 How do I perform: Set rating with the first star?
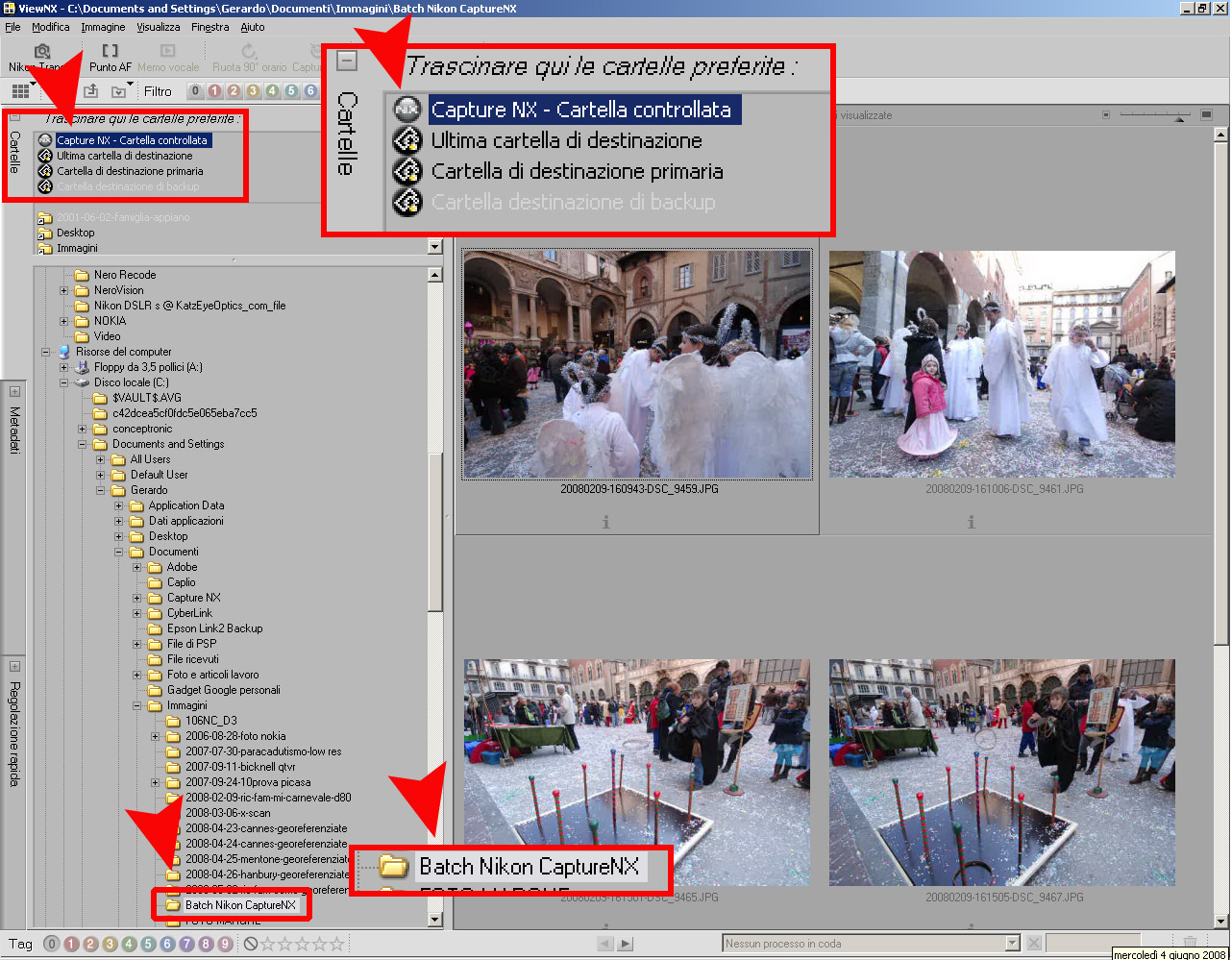pos(268,945)
